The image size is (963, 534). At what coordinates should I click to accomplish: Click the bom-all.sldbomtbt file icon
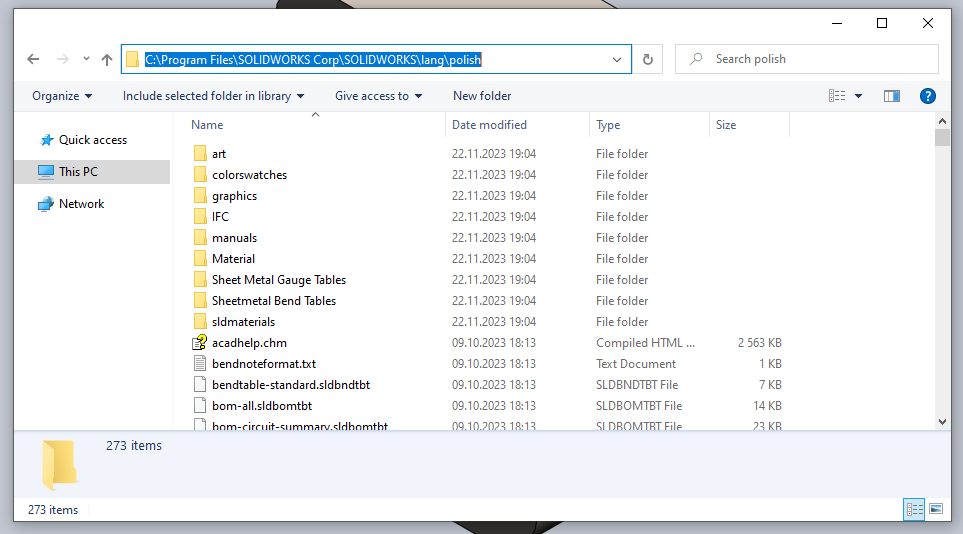[x=200, y=406]
